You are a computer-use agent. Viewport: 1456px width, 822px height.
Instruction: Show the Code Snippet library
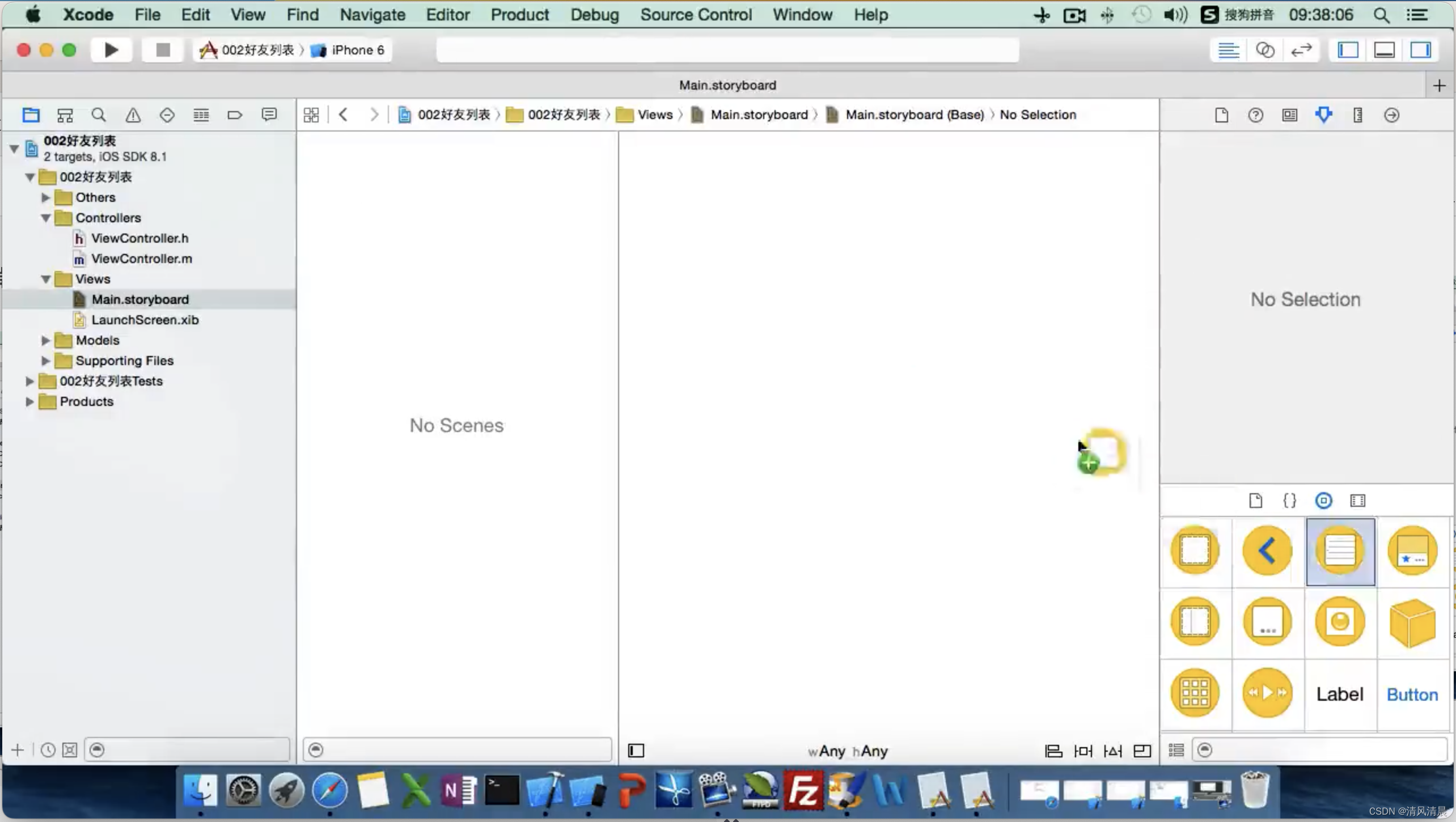1289,501
